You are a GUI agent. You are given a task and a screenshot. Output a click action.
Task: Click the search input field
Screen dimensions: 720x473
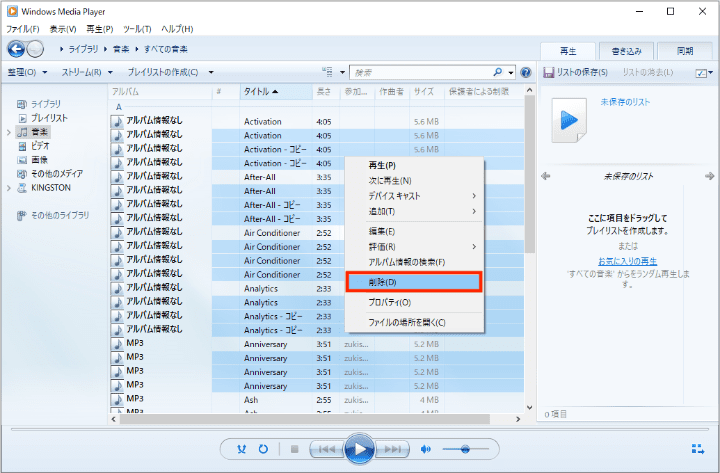(x=421, y=73)
